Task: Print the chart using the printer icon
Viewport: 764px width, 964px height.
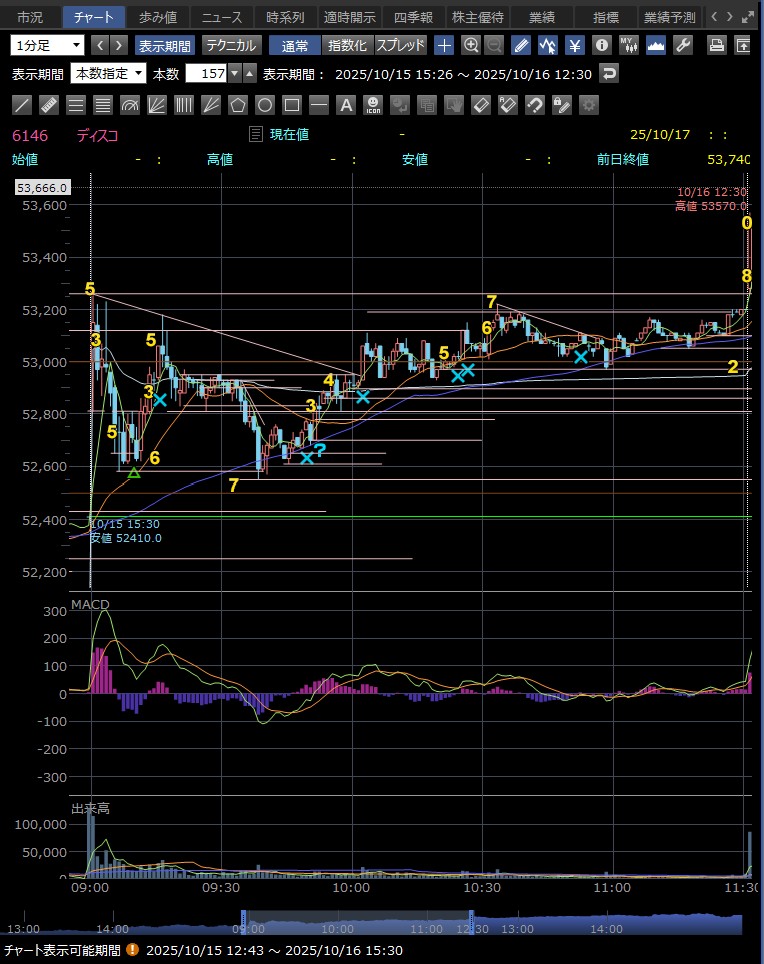Action: (716, 45)
